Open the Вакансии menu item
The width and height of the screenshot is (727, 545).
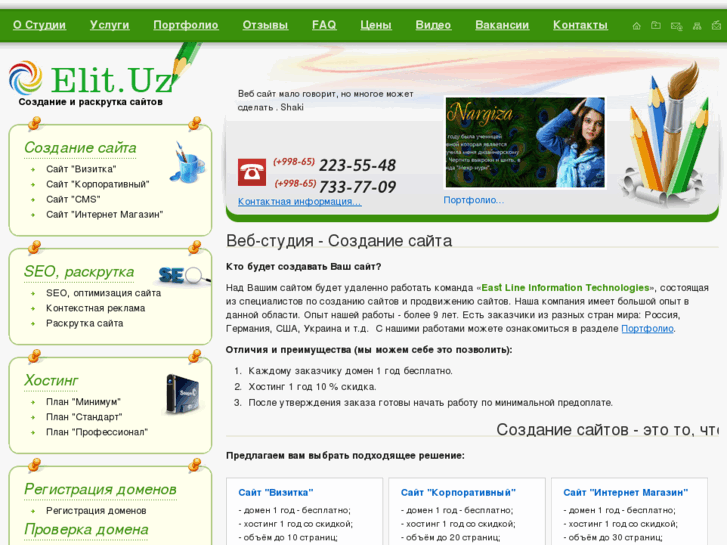click(502, 25)
